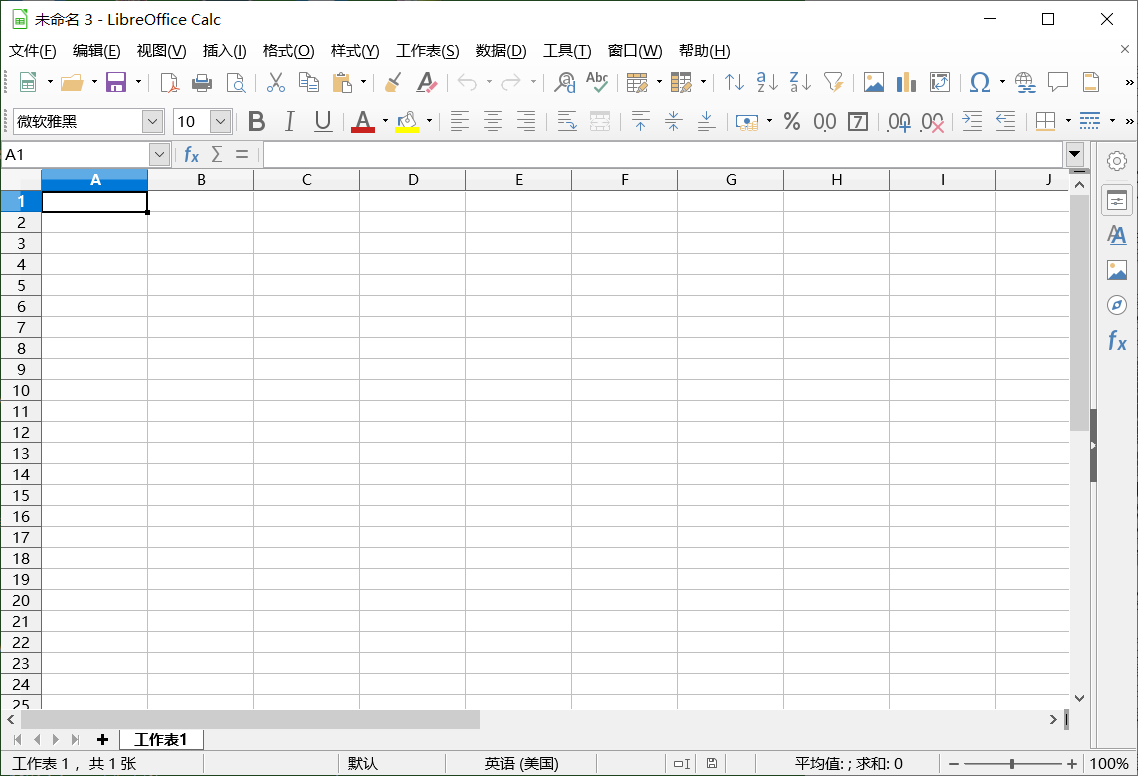Image resolution: width=1138 pixels, height=776 pixels.
Task: Select the Clone Formatting brush
Action: tap(392, 82)
